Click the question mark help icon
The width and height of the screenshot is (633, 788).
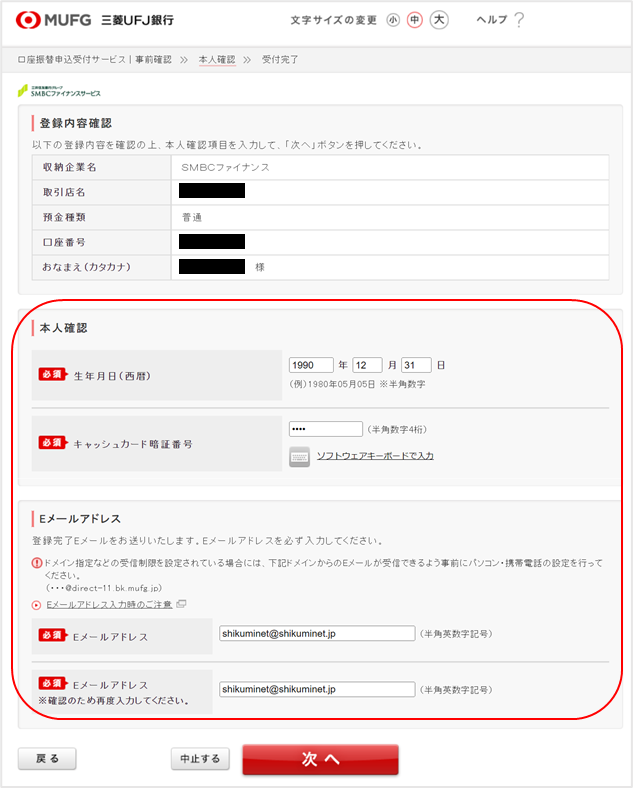click(519, 20)
